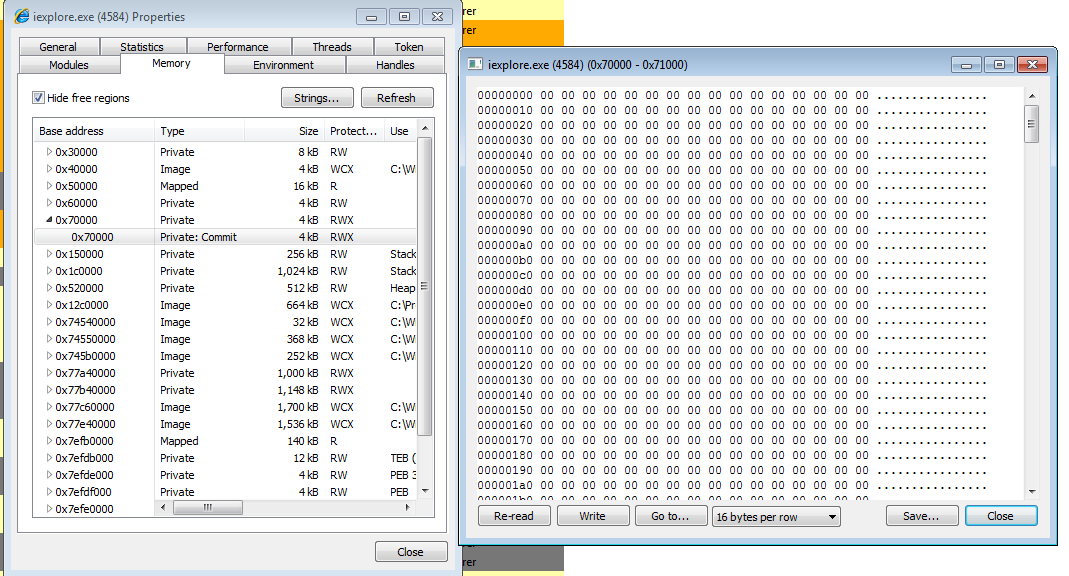The height and width of the screenshot is (576, 1069).
Task: Switch to the Performance tab
Action: [237, 46]
